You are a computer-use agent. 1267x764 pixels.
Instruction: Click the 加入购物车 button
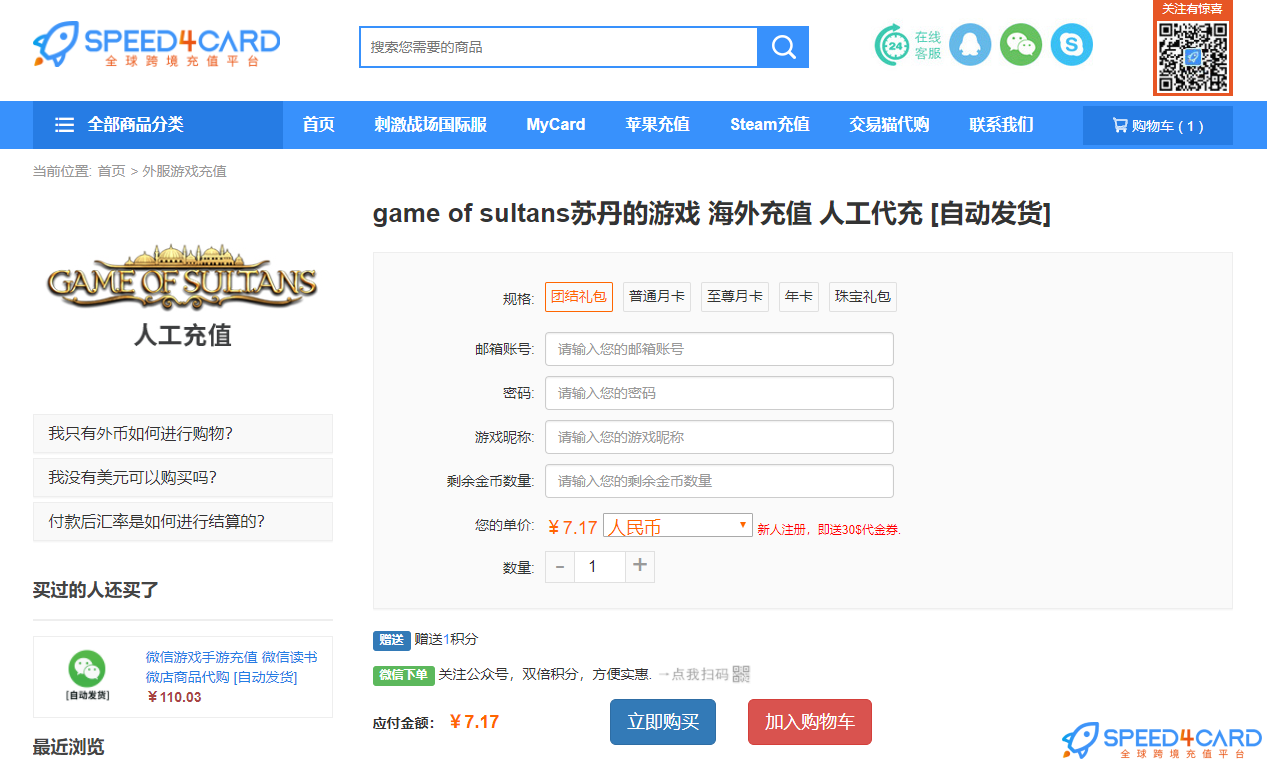pyautogui.click(x=810, y=722)
